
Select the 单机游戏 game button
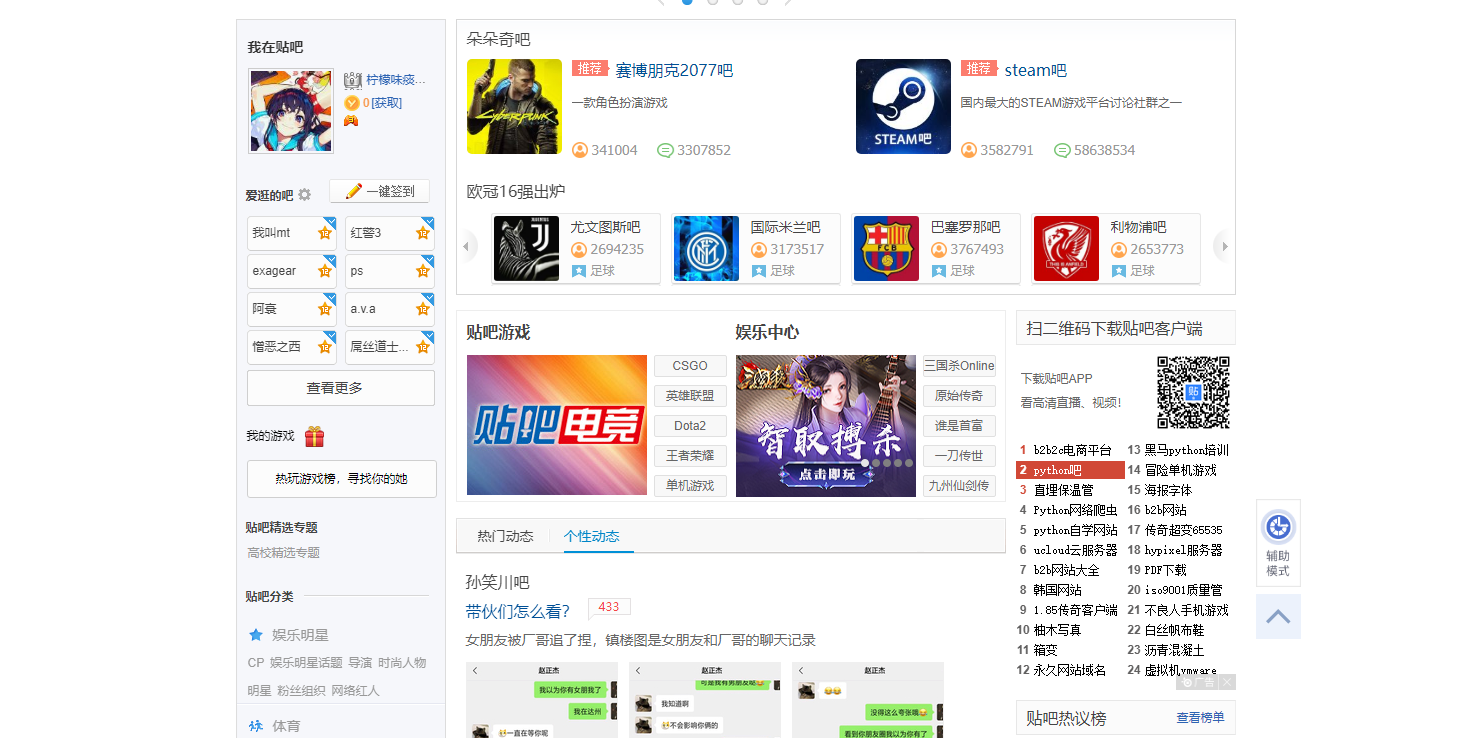click(x=690, y=486)
